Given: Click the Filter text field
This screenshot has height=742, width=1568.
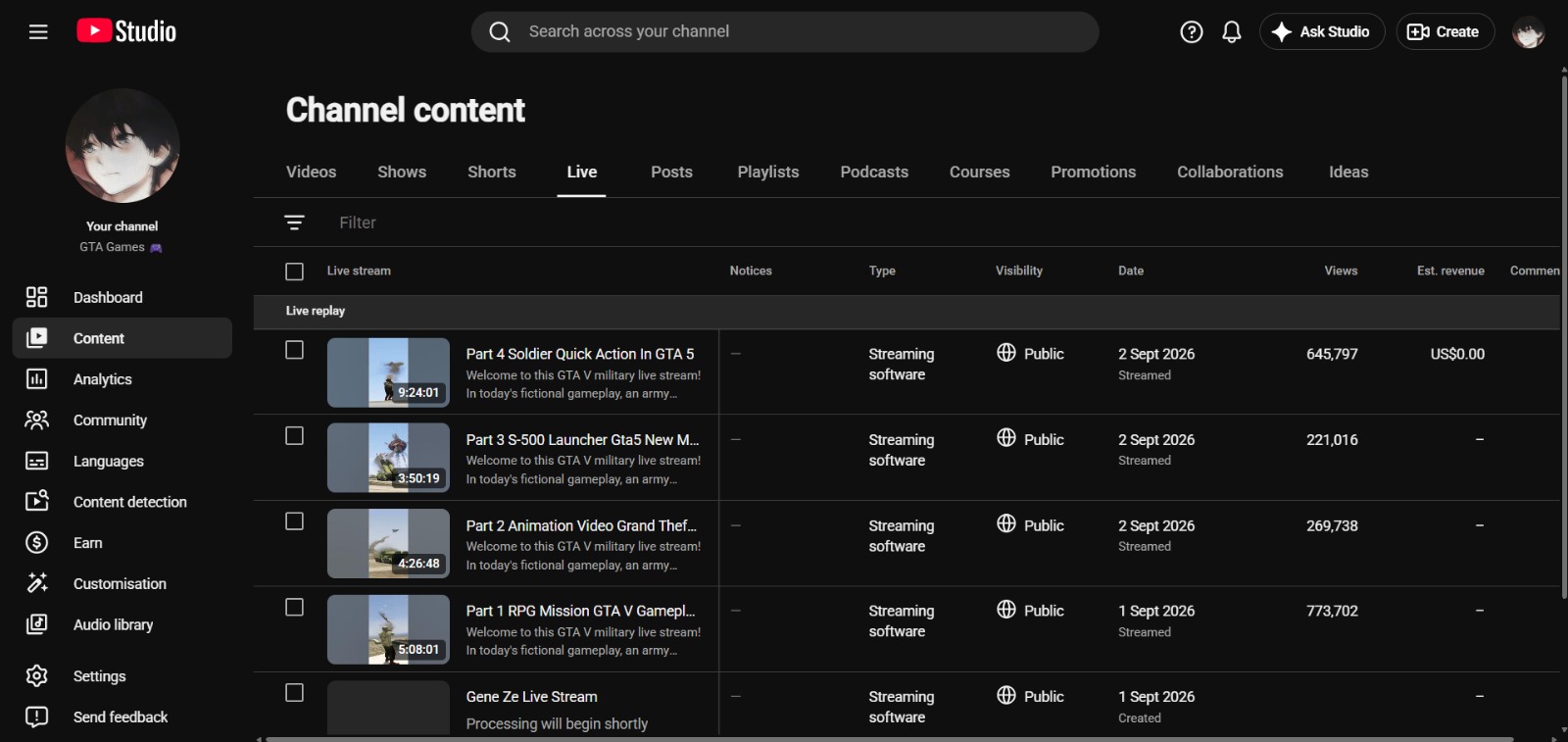Looking at the screenshot, I should 358,223.
